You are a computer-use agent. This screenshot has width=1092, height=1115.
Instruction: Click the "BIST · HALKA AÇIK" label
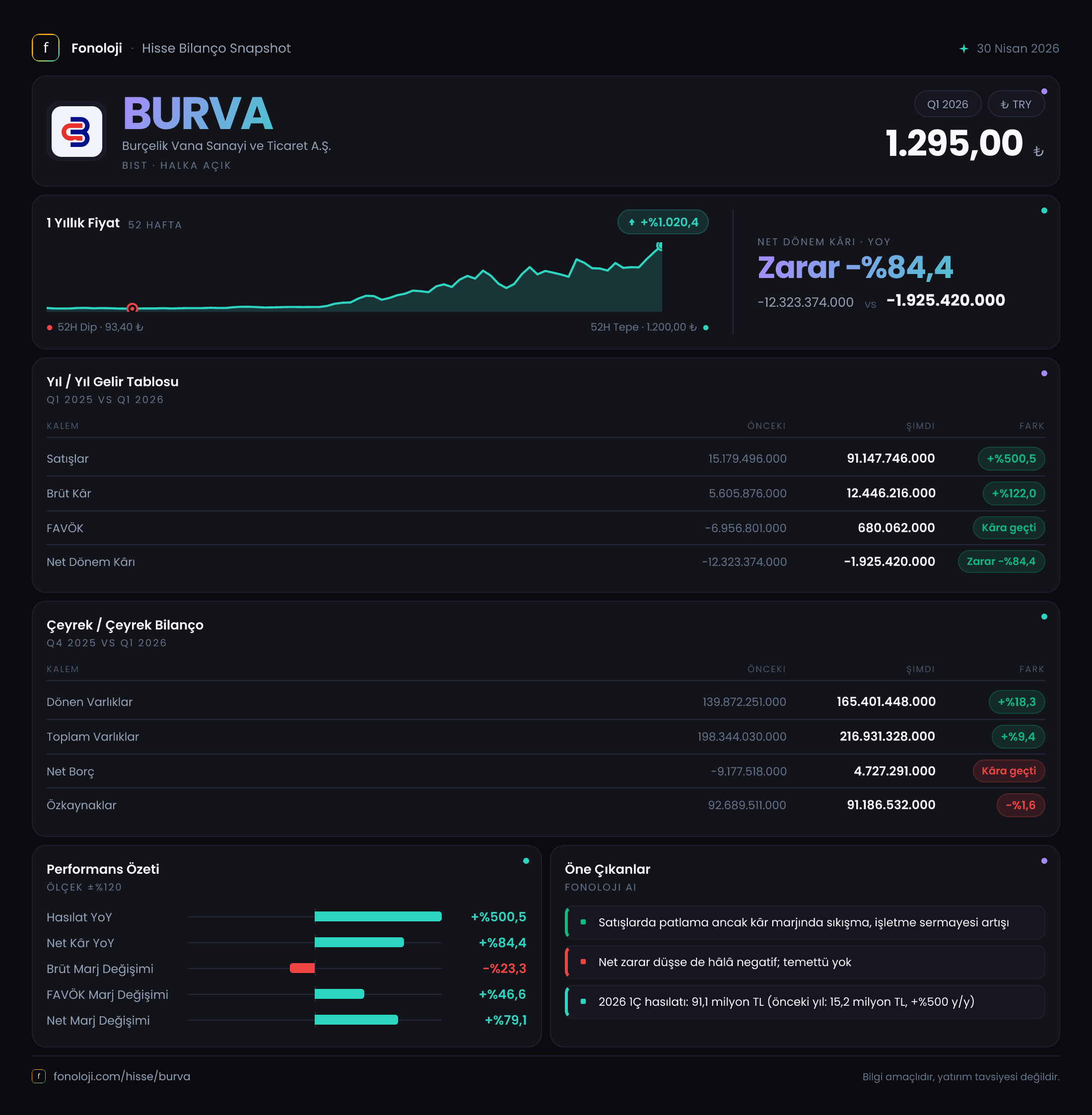177,166
